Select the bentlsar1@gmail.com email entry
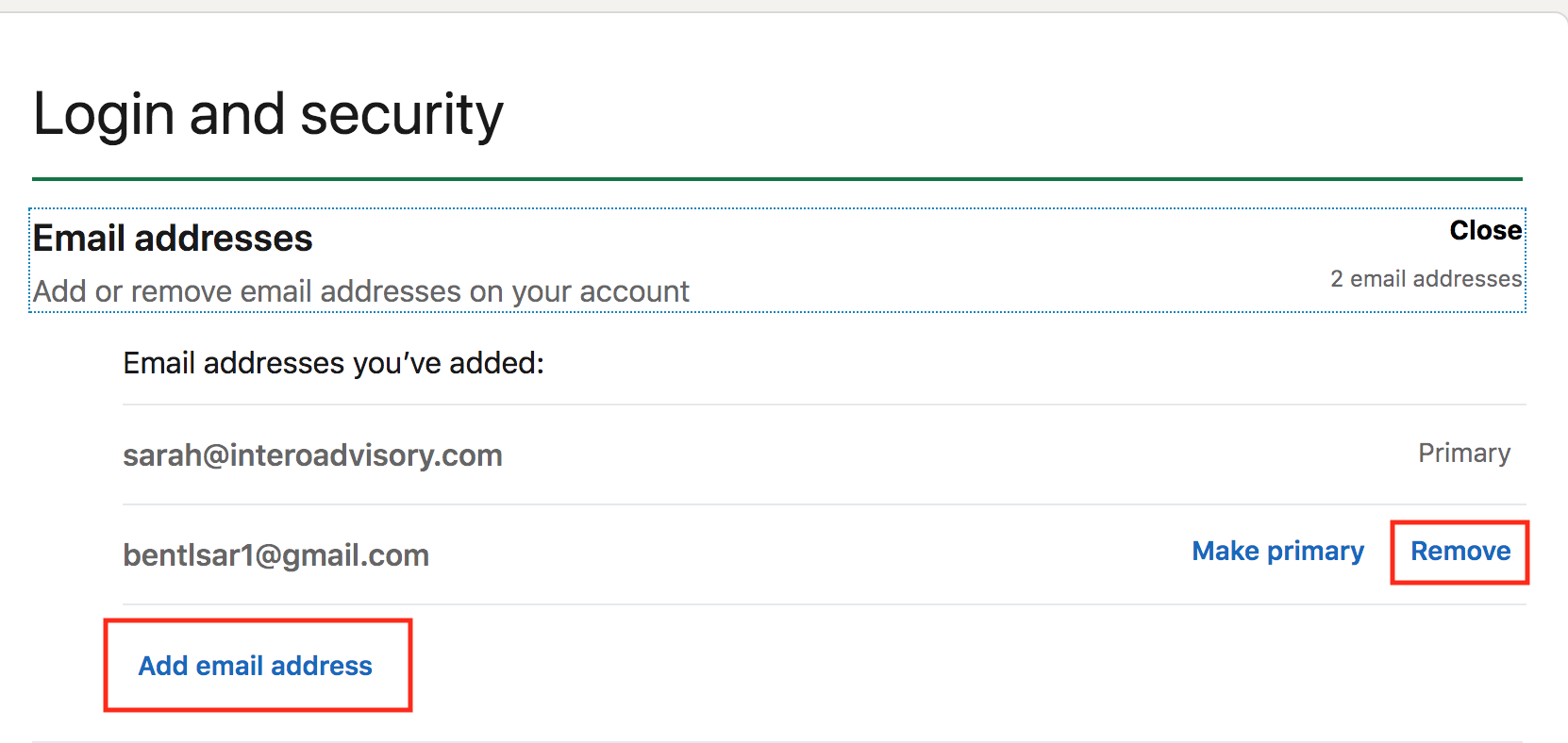Image resolution: width=1568 pixels, height=743 pixels. pos(275,555)
